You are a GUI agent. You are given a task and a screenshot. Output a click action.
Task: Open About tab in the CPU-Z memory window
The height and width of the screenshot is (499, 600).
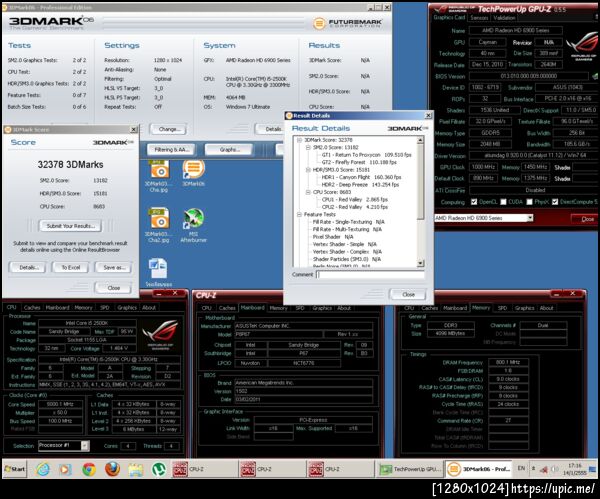coord(546,308)
